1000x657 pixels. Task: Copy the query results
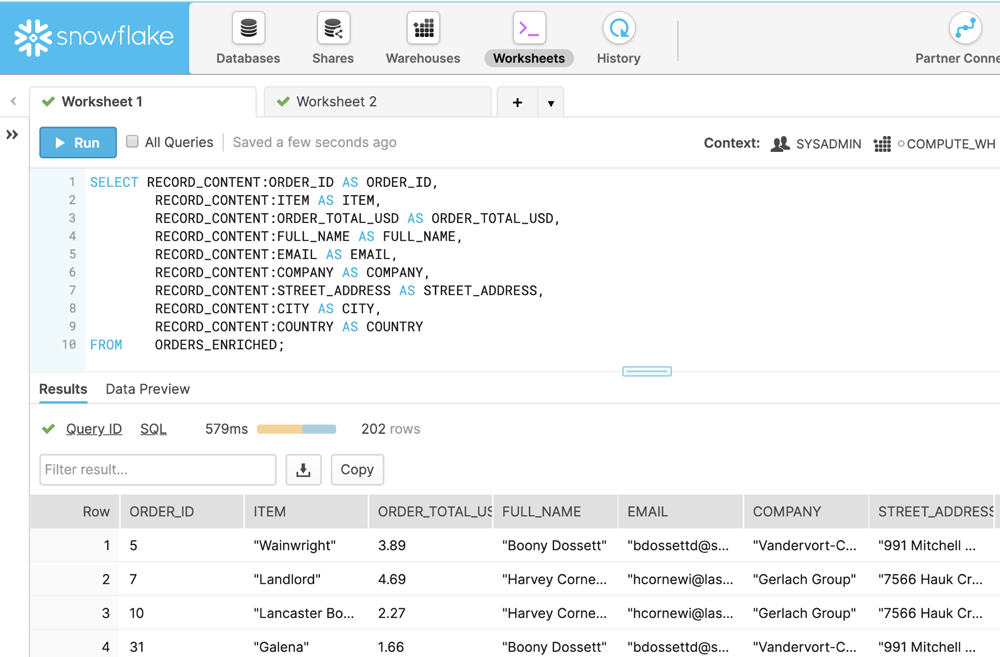pyautogui.click(x=357, y=469)
